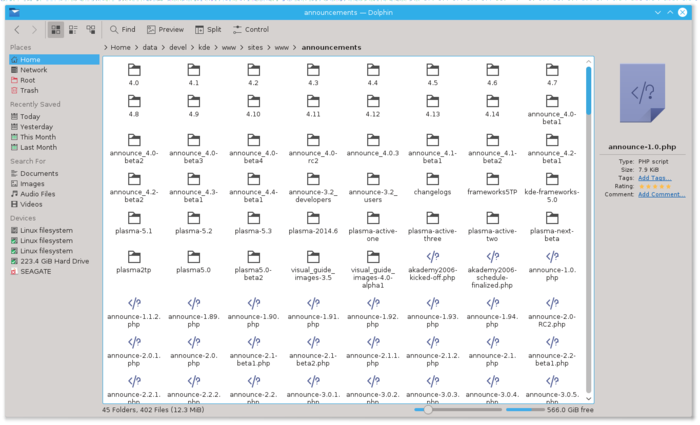Click Home in the breadcrumb path

pyautogui.click(x=121, y=47)
